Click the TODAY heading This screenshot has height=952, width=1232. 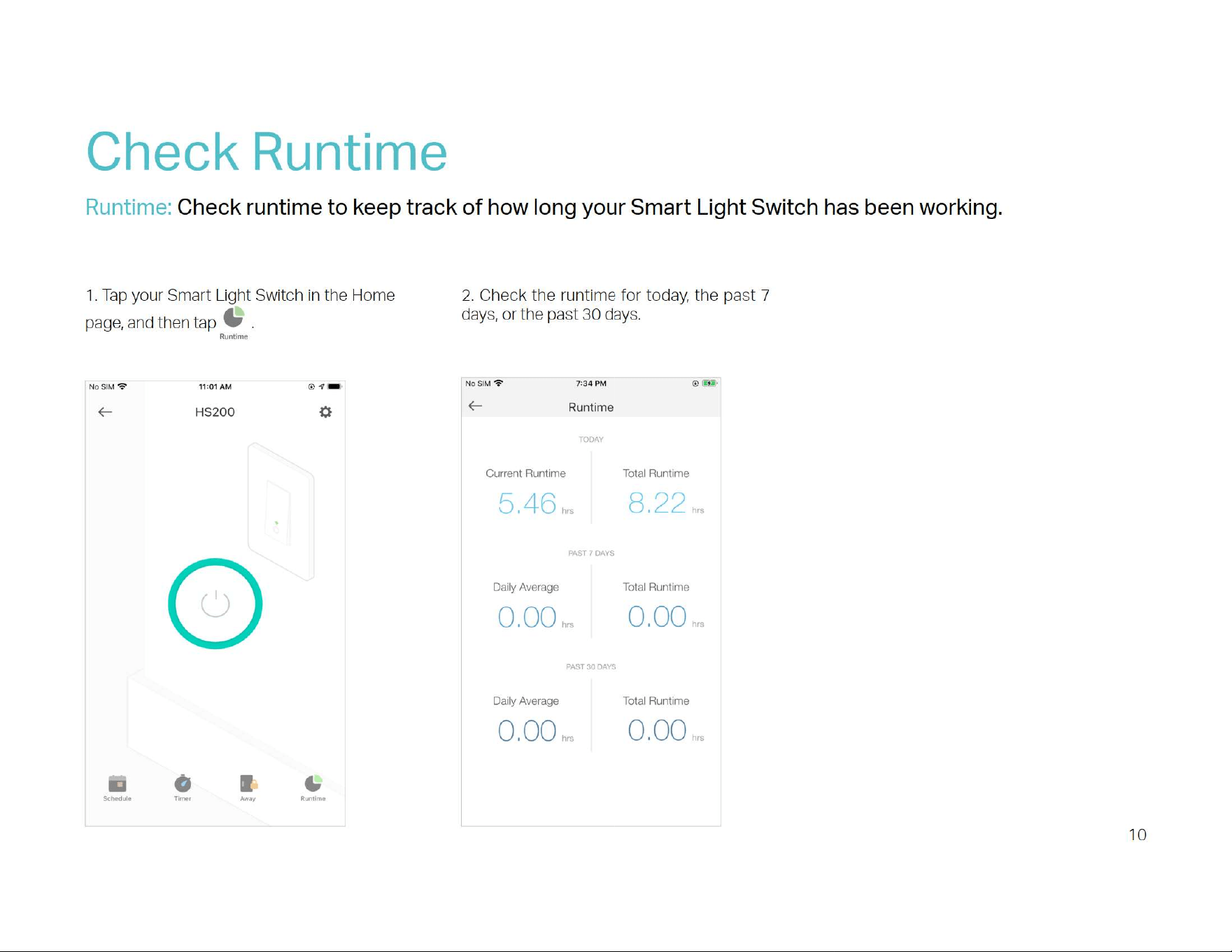[591, 439]
